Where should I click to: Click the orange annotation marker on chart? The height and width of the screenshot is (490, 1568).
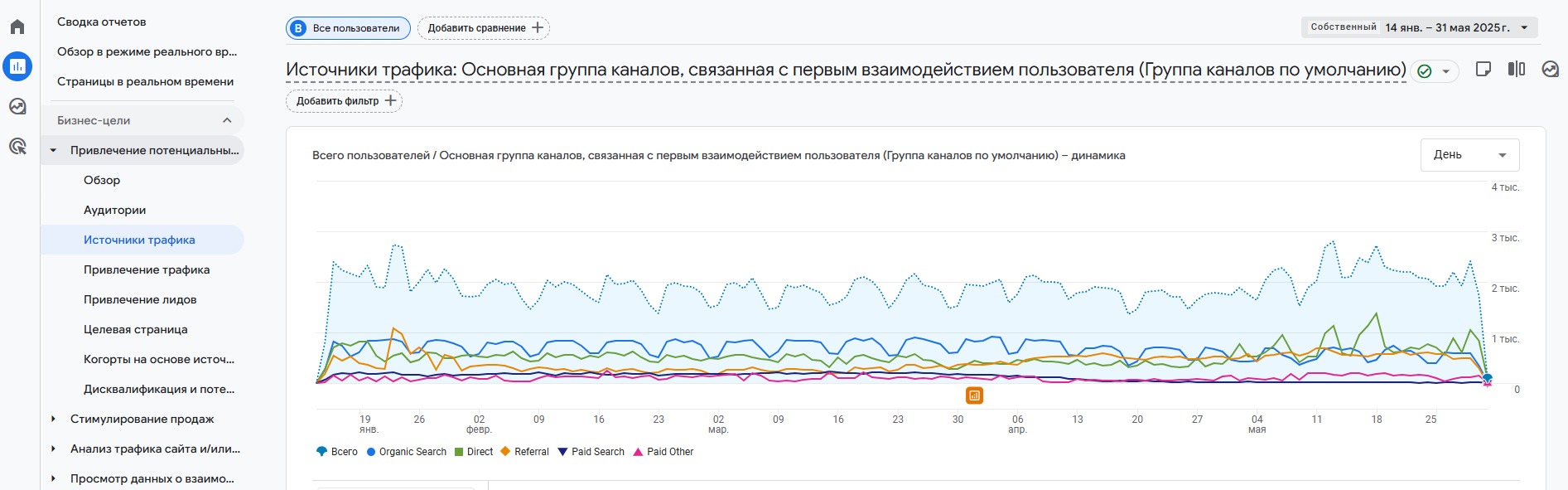[x=974, y=395]
